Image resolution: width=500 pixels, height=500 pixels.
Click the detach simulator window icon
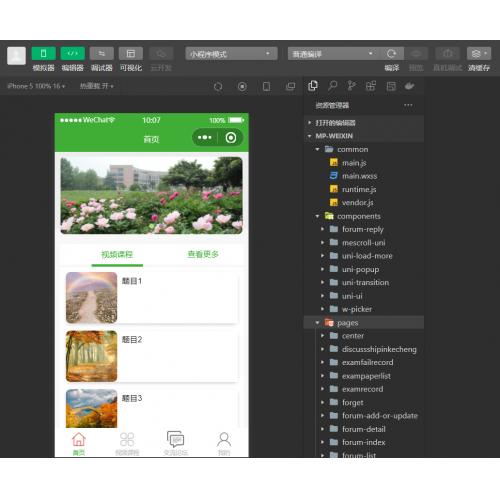[290, 87]
